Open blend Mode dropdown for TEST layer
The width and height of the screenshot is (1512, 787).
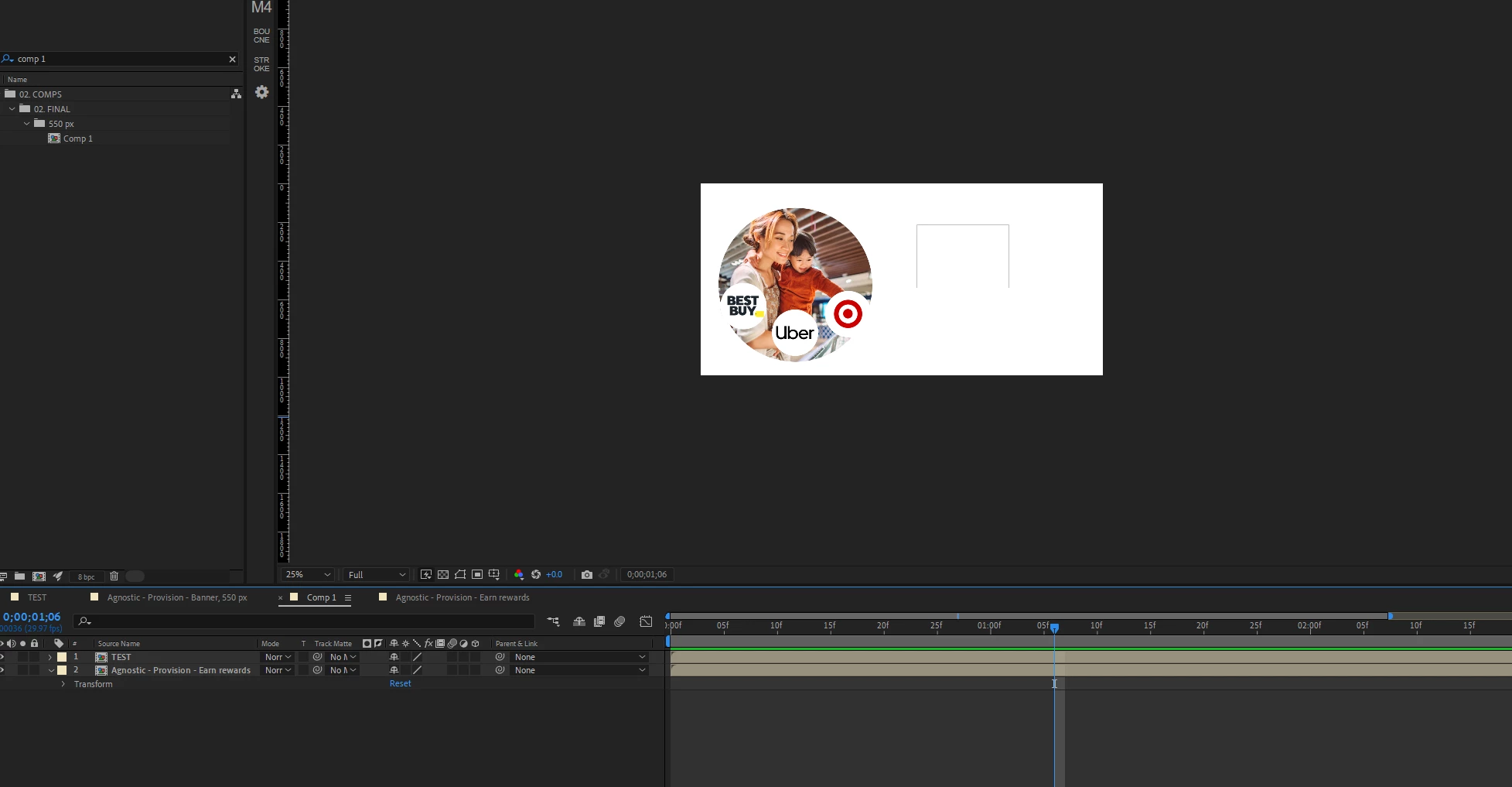pyautogui.click(x=278, y=657)
